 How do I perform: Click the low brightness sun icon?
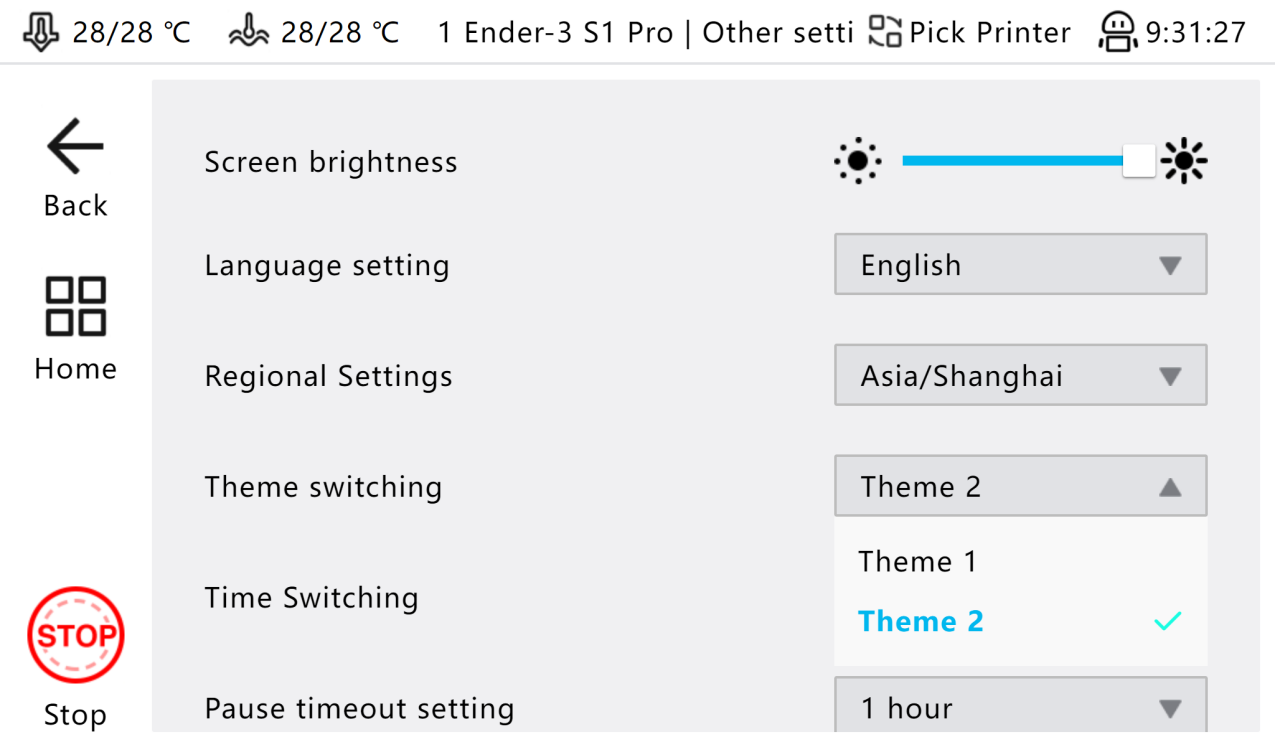[858, 161]
